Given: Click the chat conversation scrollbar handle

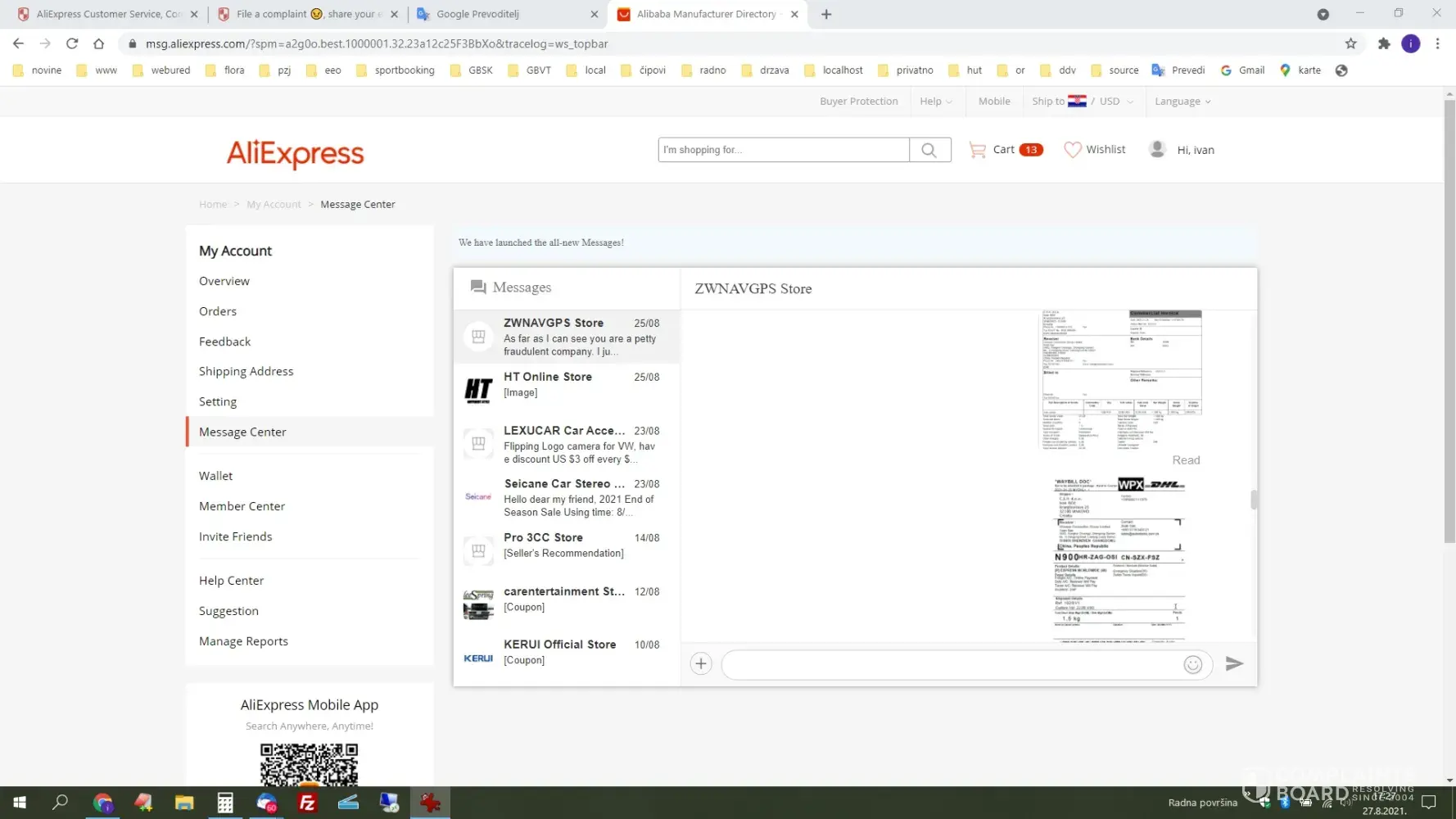Looking at the screenshot, I should [x=1254, y=500].
